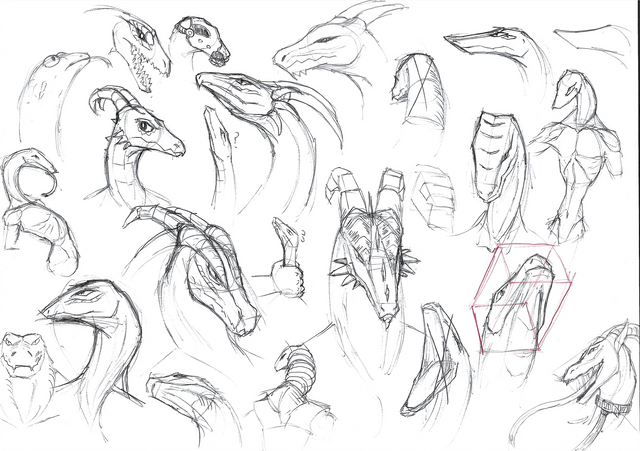This screenshot has height=451, width=640.
Task: Click the red wireframe box around dragon head
Action: point(523,298)
